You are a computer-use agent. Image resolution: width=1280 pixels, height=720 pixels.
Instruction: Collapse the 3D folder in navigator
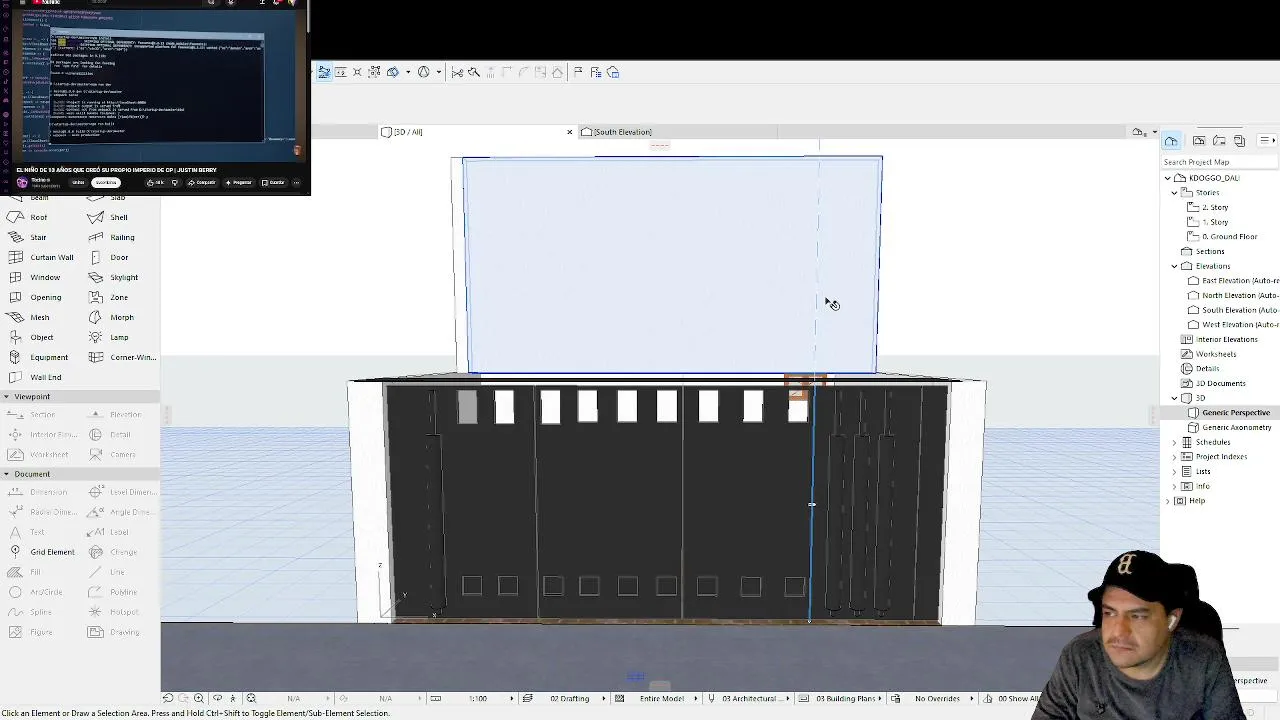(x=1175, y=398)
